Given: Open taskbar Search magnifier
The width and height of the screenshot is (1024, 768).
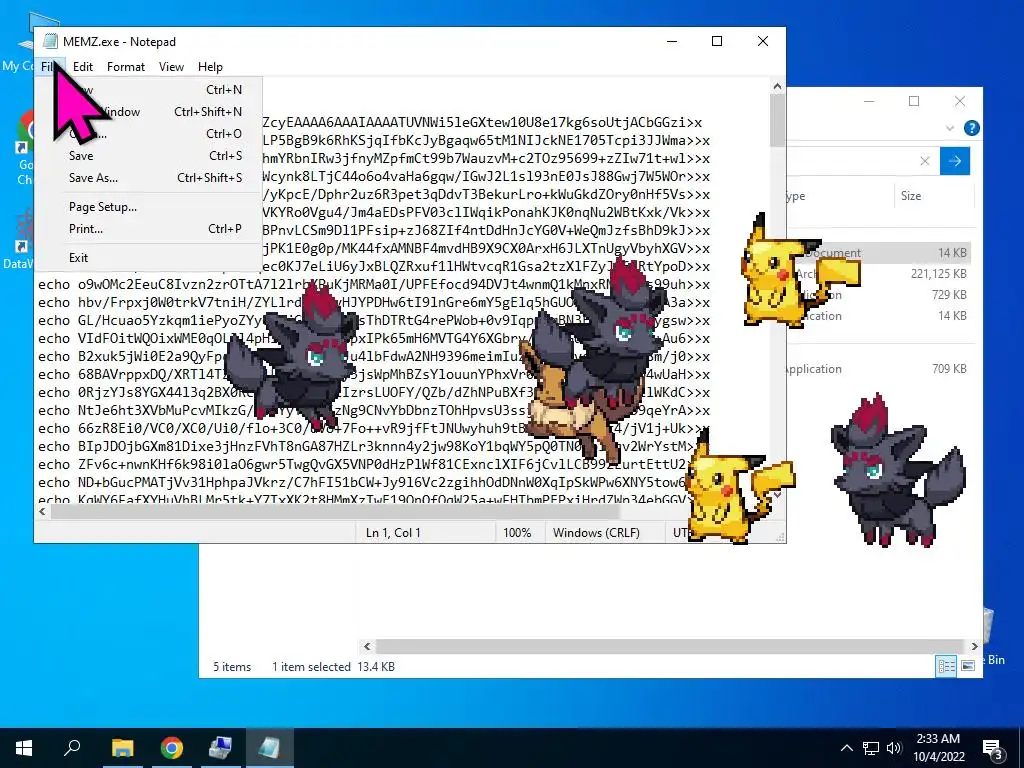Looking at the screenshot, I should tap(72, 748).
